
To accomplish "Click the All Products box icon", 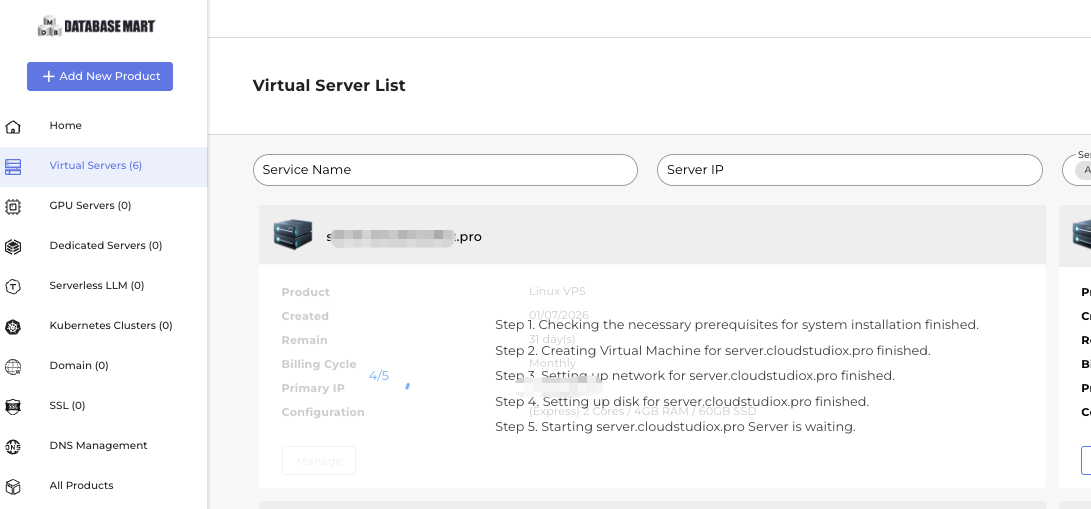I will click(13, 487).
